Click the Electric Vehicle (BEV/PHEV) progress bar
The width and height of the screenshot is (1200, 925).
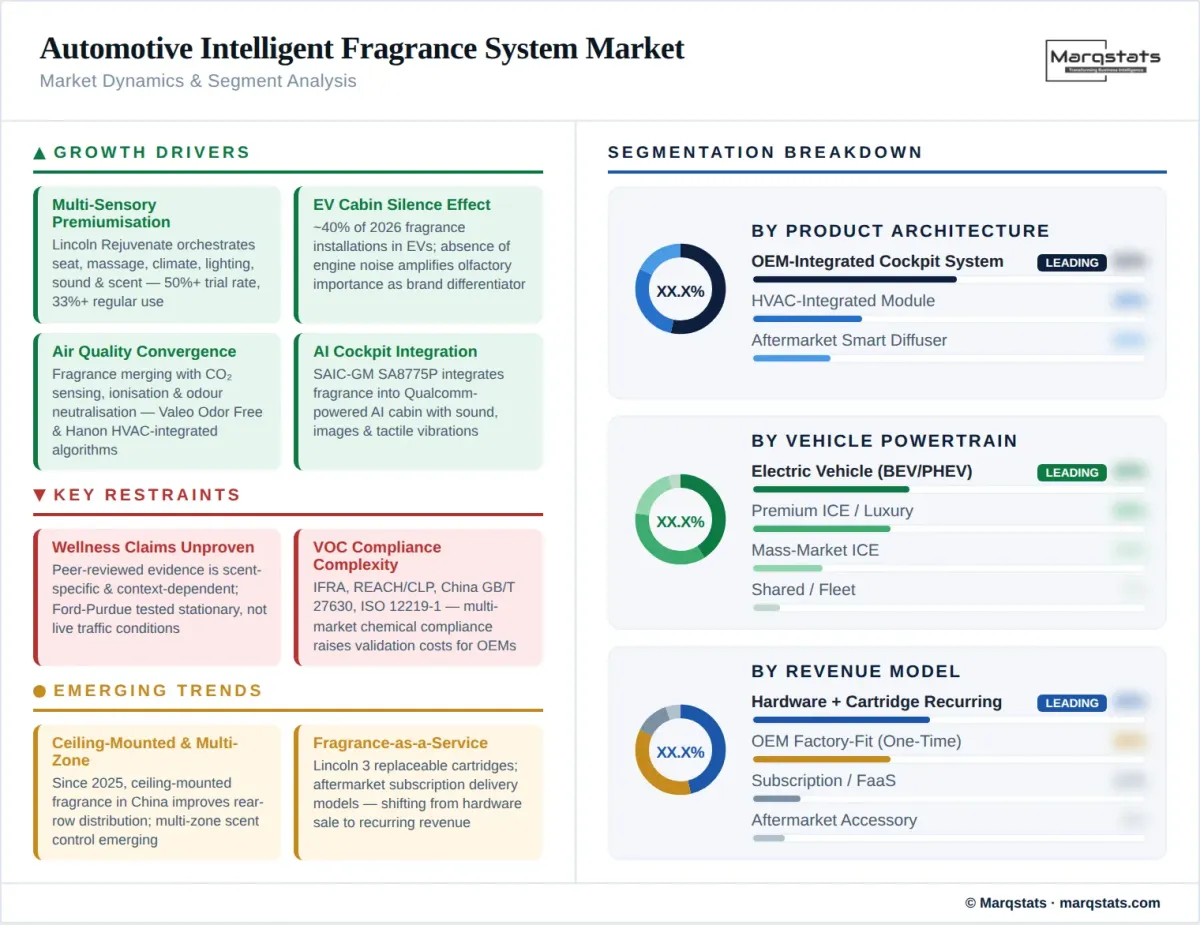948,490
